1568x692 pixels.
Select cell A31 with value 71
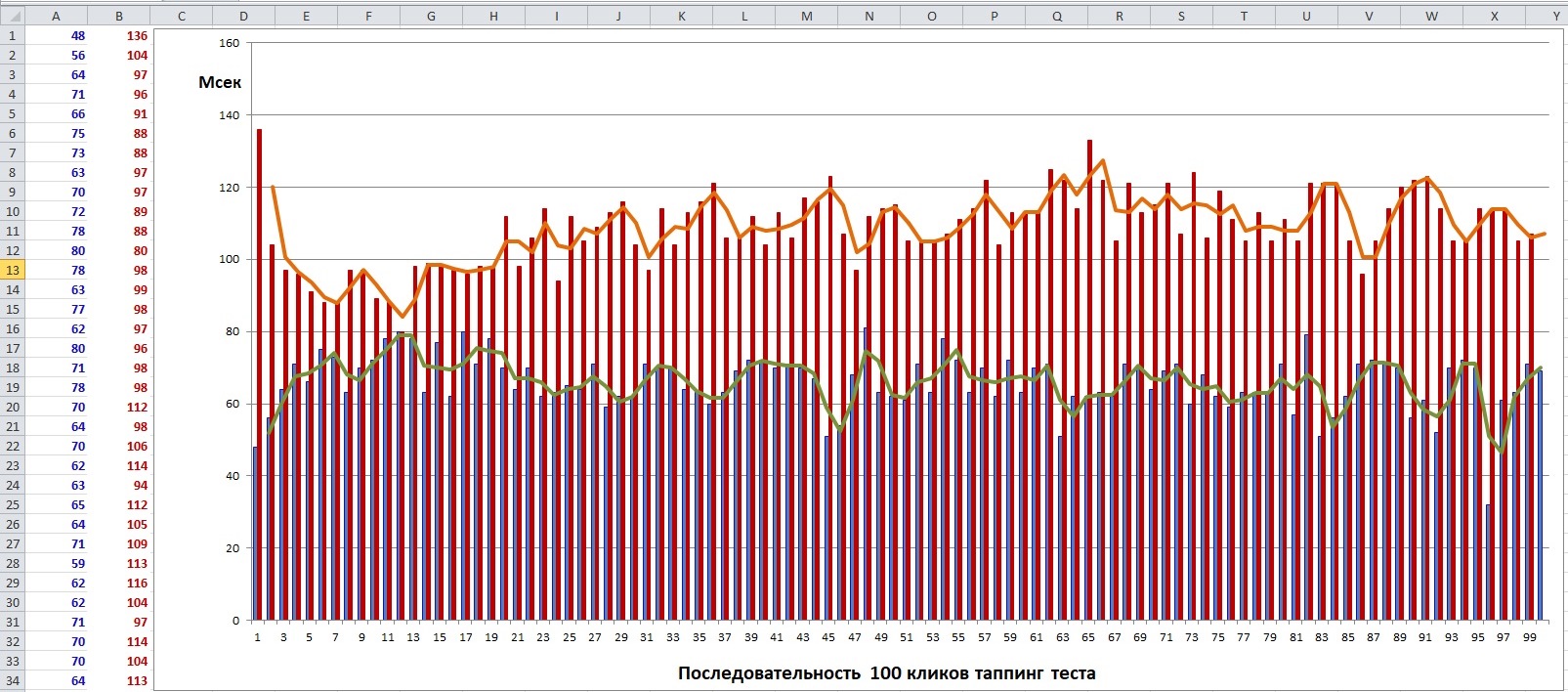pyautogui.click(x=56, y=622)
